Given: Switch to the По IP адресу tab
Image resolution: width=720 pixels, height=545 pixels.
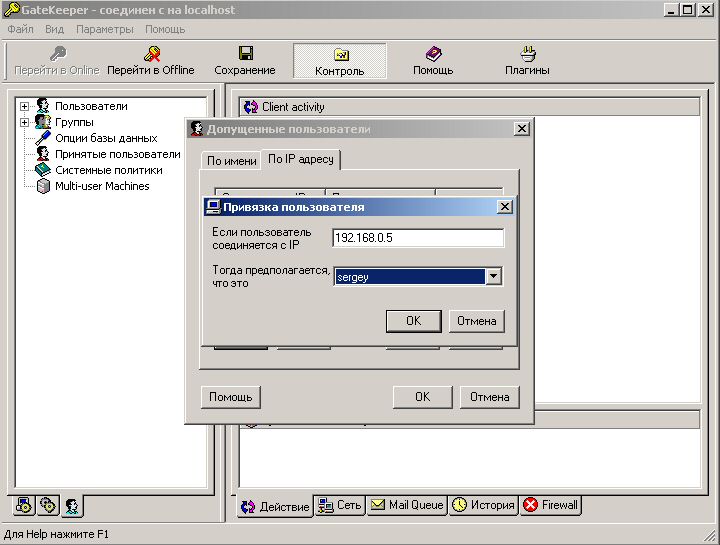Looking at the screenshot, I should [301, 159].
